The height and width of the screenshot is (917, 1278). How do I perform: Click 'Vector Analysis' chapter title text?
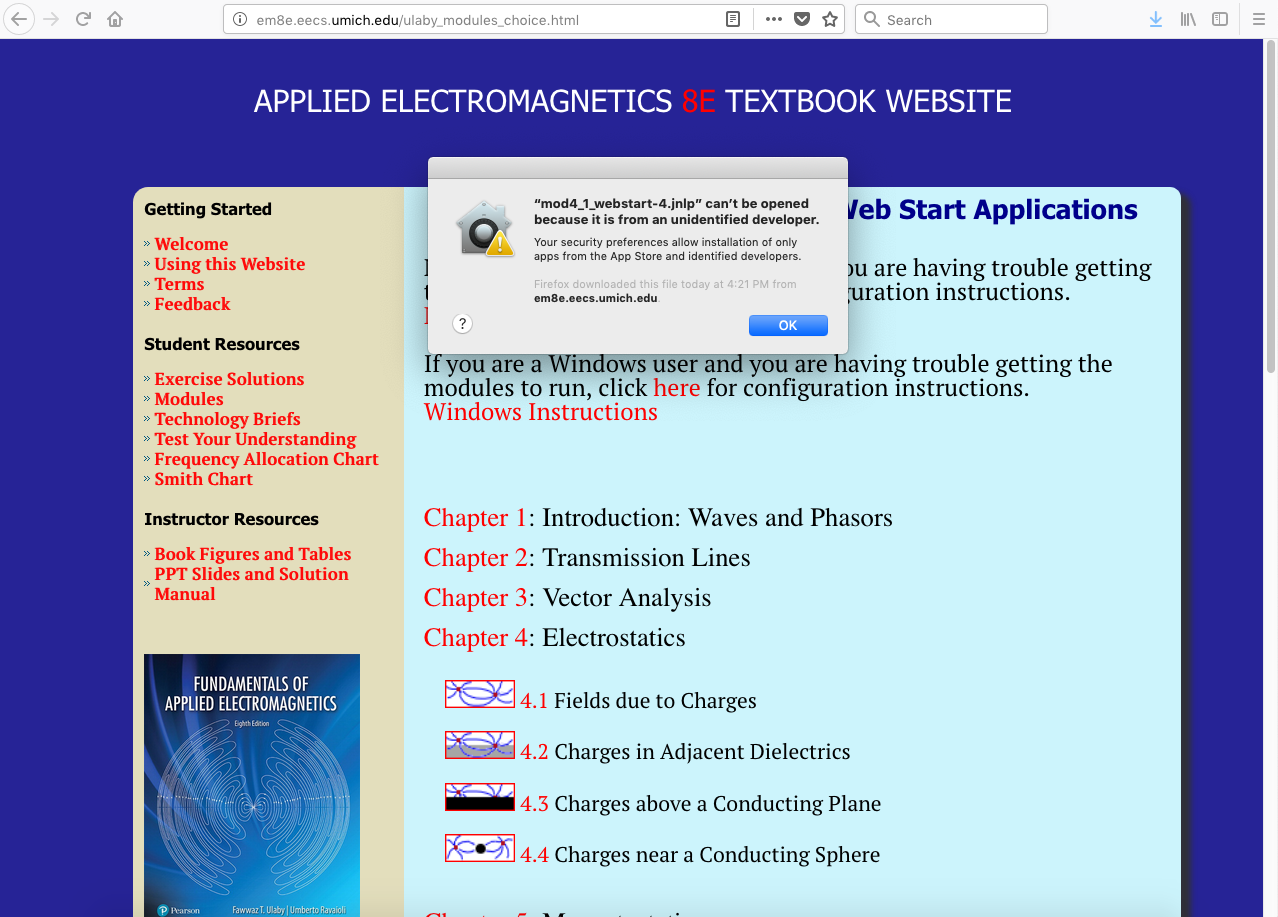pos(627,598)
